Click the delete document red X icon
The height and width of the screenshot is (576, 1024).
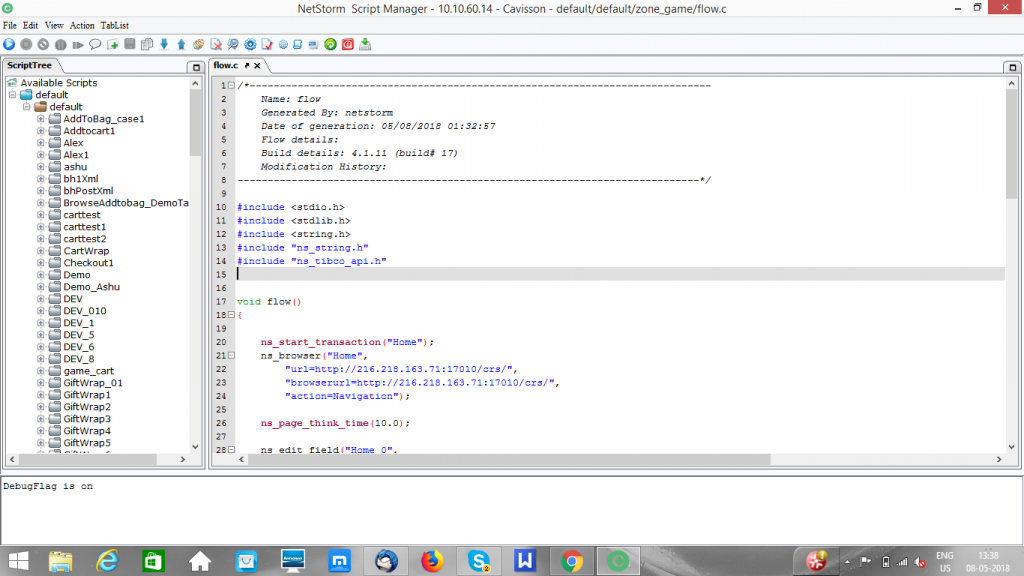pos(216,44)
